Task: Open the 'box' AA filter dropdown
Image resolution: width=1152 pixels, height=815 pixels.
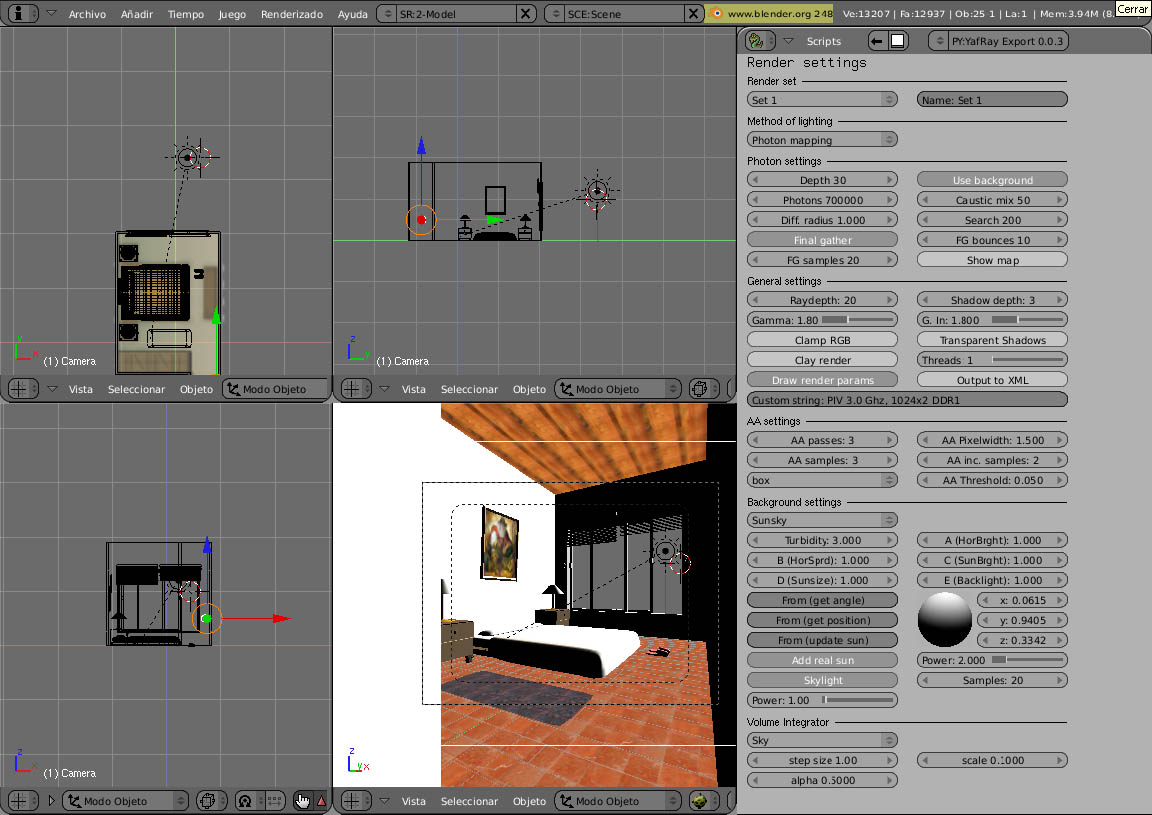Action: [x=822, y=480]
